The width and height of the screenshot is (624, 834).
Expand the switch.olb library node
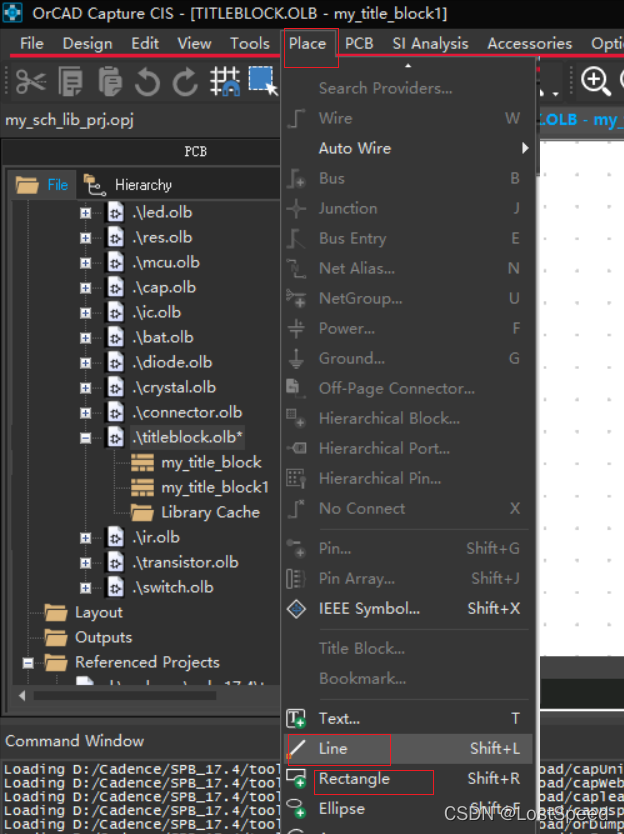pos(86,587)
